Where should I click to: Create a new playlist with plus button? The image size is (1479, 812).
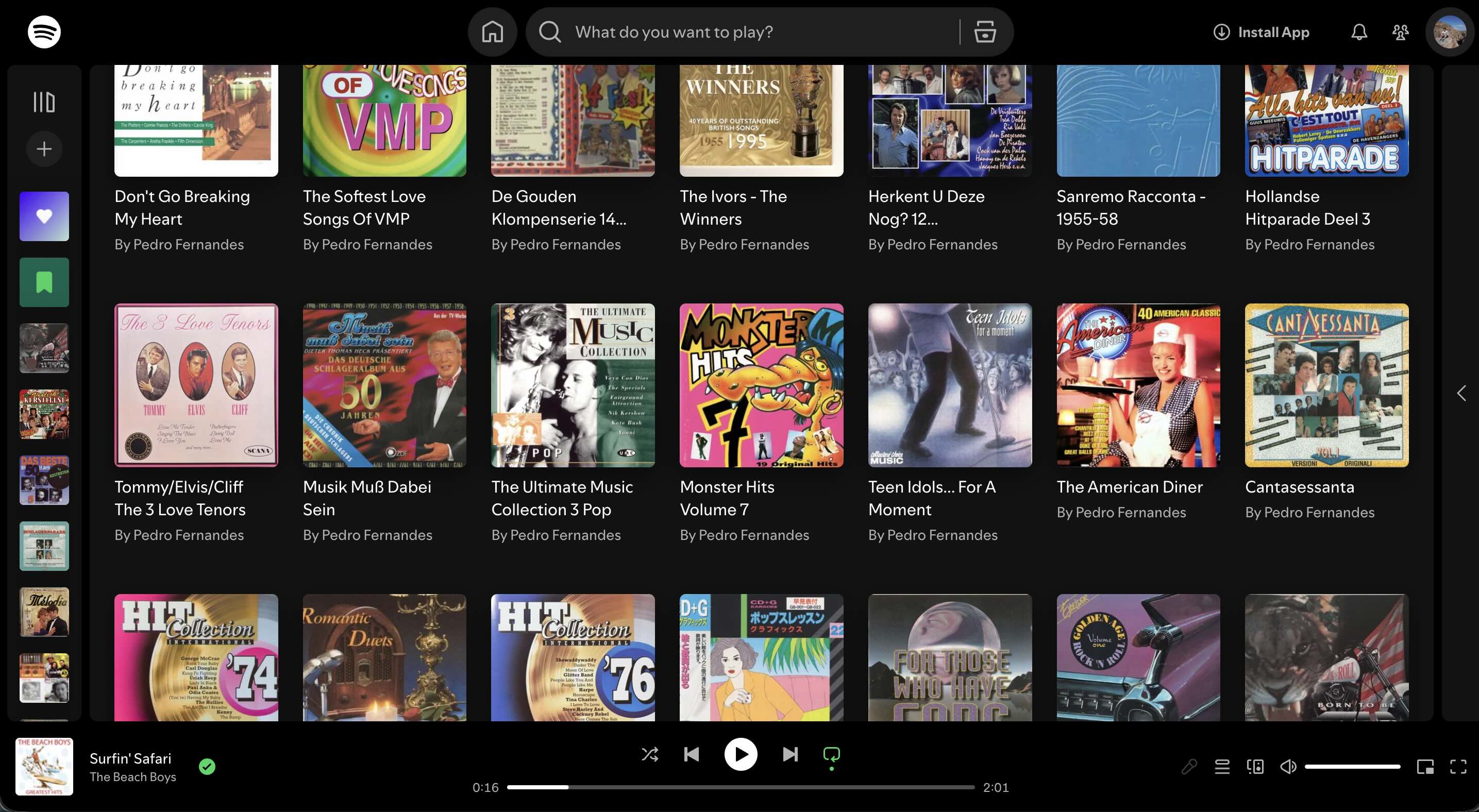[x=44, y=149]
